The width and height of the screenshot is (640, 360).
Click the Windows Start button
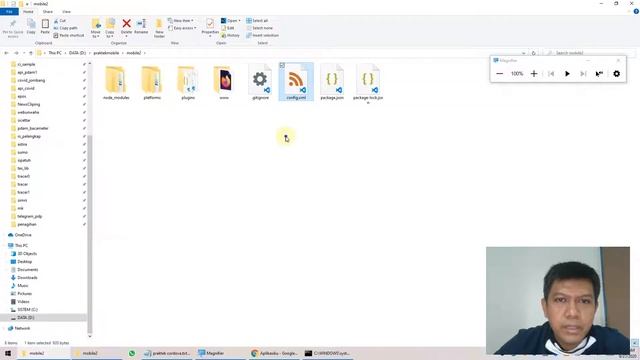pos(8,353)
